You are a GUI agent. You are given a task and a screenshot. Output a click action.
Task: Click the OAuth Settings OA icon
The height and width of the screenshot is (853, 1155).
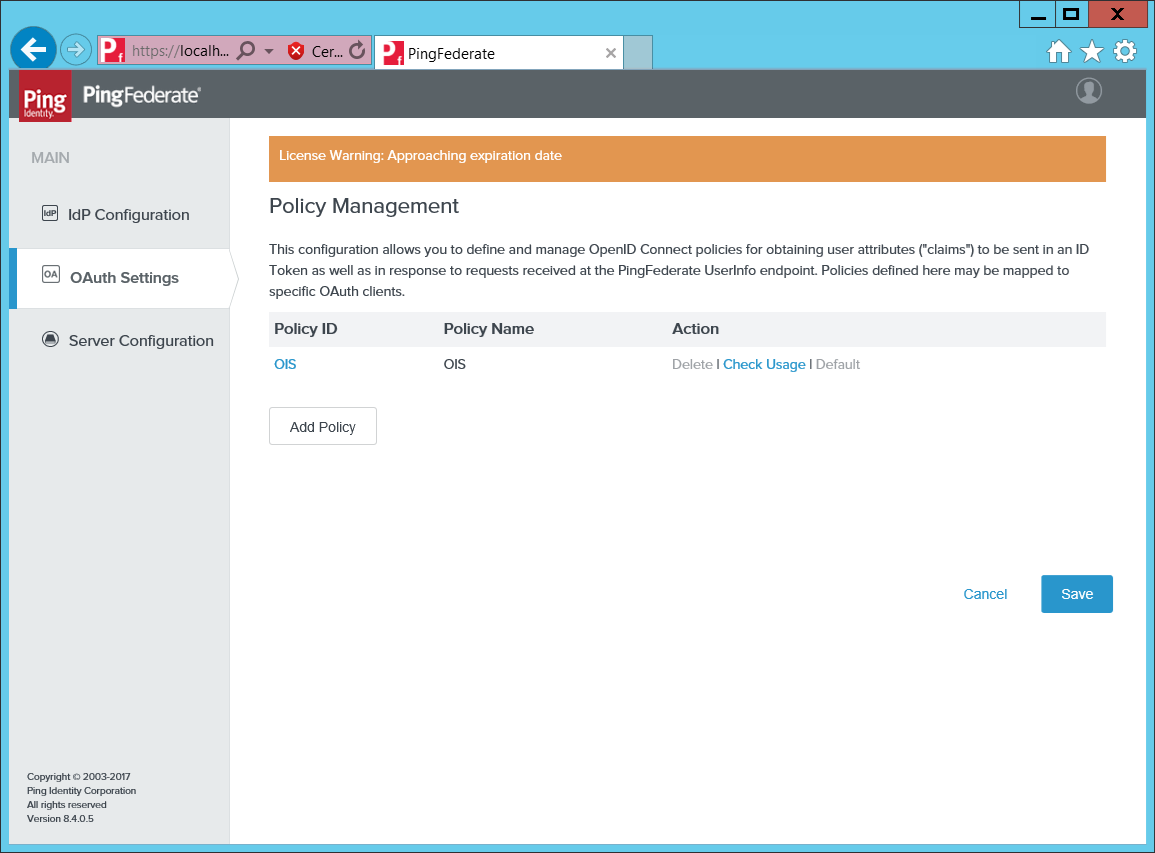50,274
